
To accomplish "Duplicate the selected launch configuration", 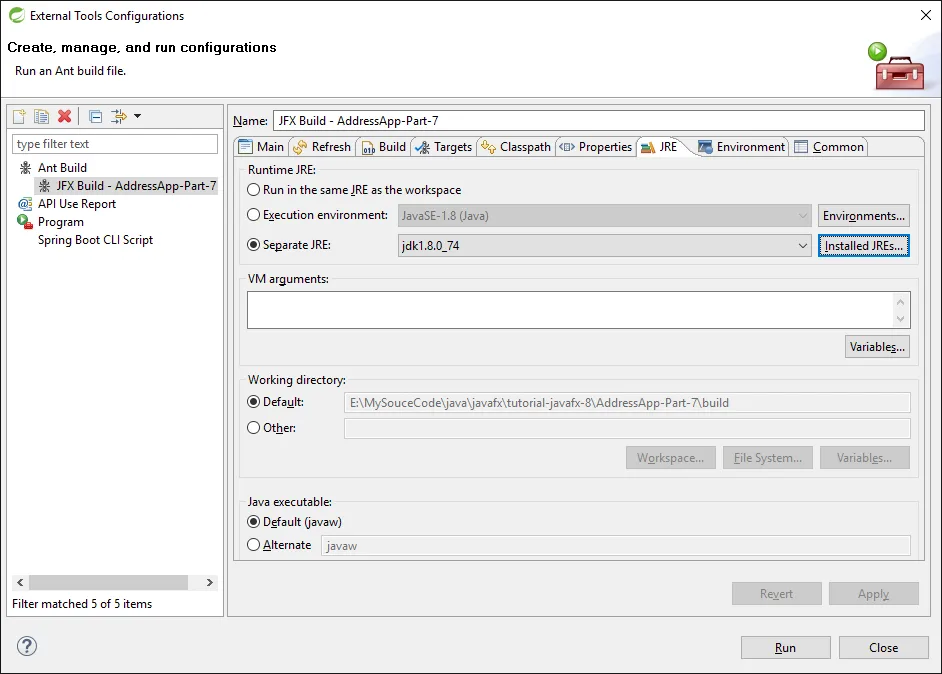I will (x=42, y=116).
